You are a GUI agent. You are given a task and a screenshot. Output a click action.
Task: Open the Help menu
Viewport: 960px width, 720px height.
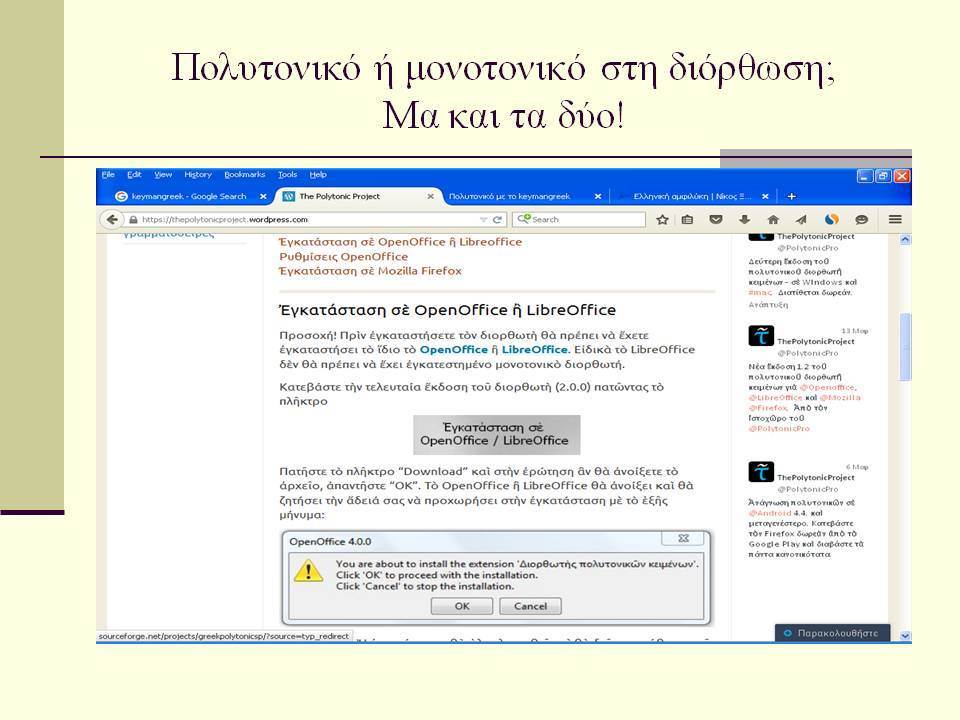point(318,174)
